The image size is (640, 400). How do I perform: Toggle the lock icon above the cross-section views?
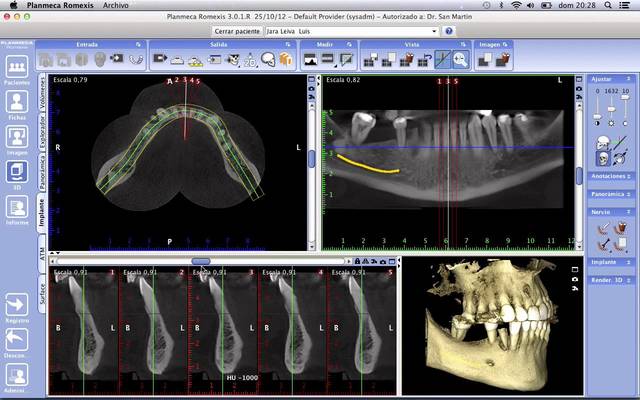point(357,261)
